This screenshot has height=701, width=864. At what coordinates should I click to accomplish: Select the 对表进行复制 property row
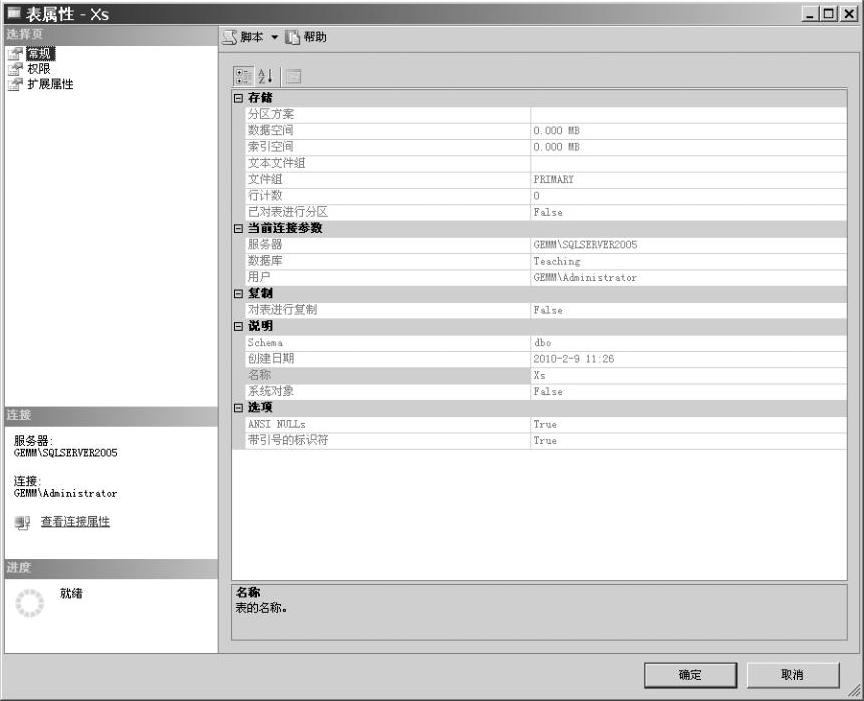(x=546, y=310)
